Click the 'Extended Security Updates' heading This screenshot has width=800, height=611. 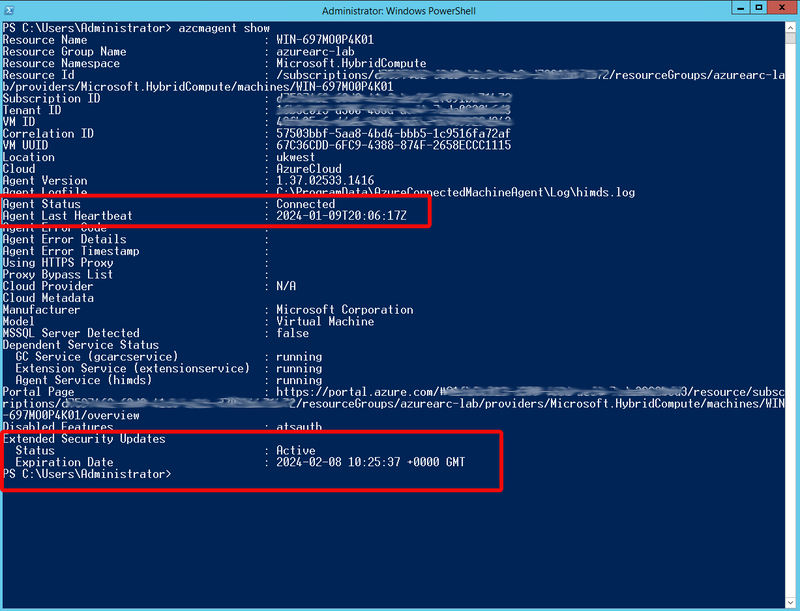point(84,439)
